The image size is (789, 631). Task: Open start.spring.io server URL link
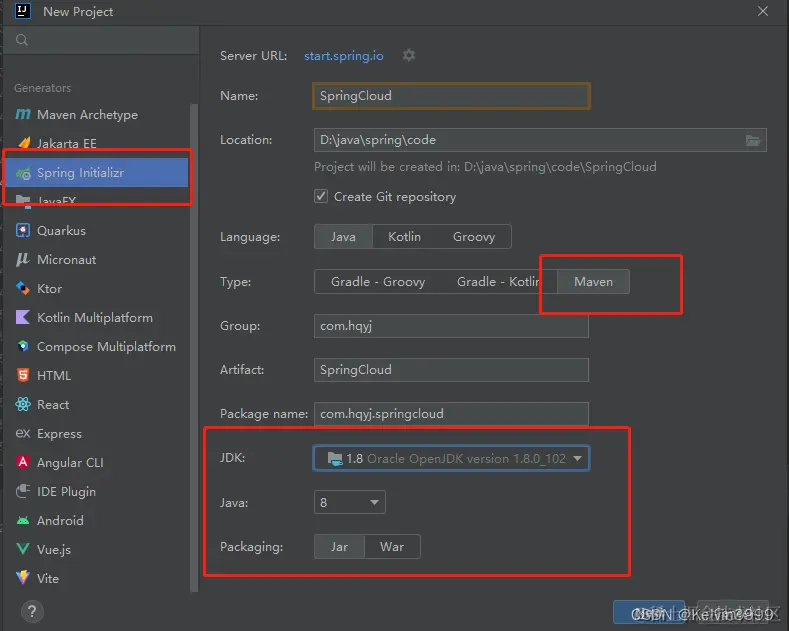pyautogui.click(x=344, y=55)
